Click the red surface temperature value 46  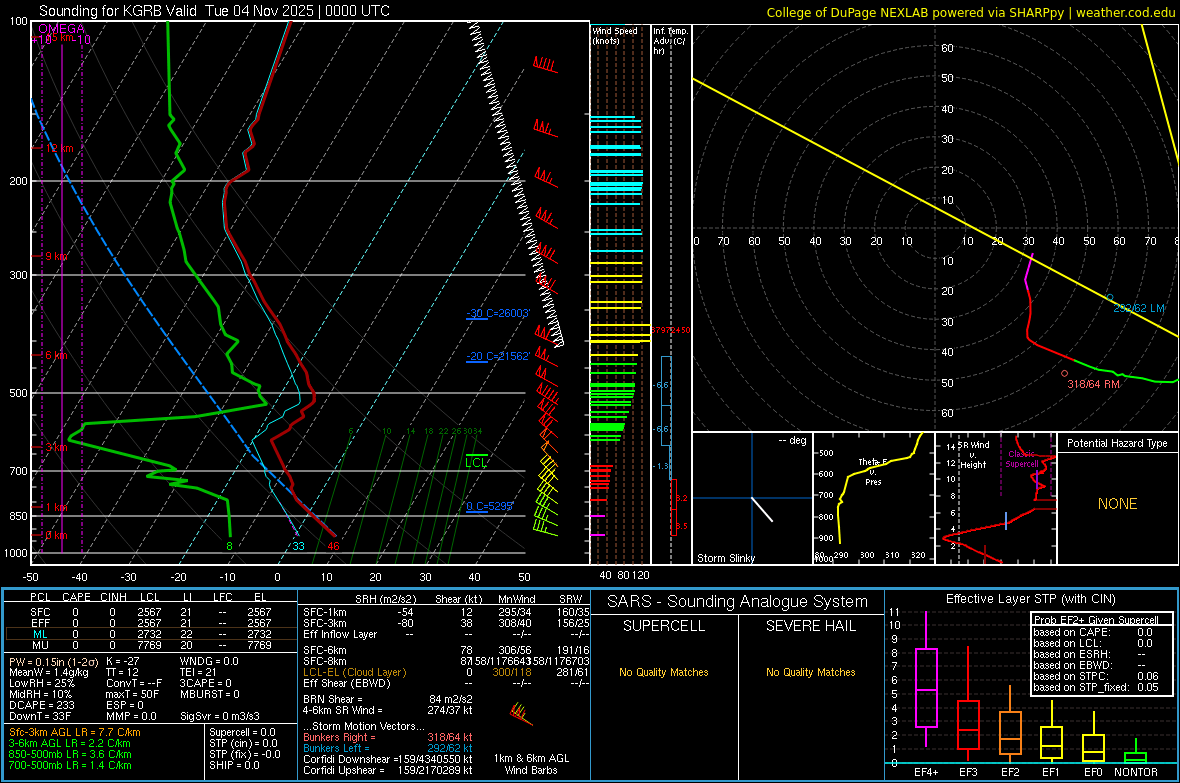click(x=333, y=546)
